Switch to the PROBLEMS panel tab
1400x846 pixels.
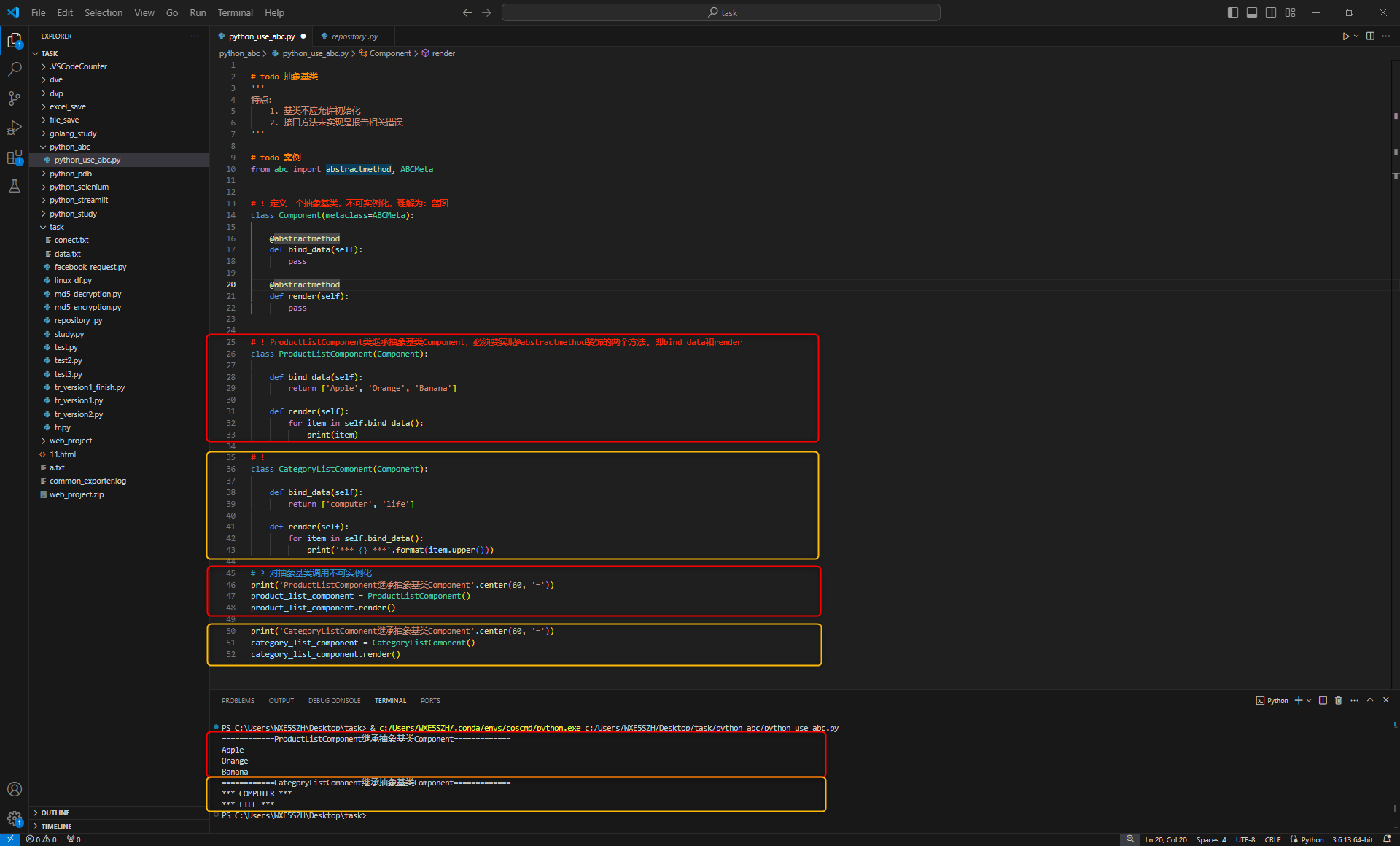[x=238, y=701]
